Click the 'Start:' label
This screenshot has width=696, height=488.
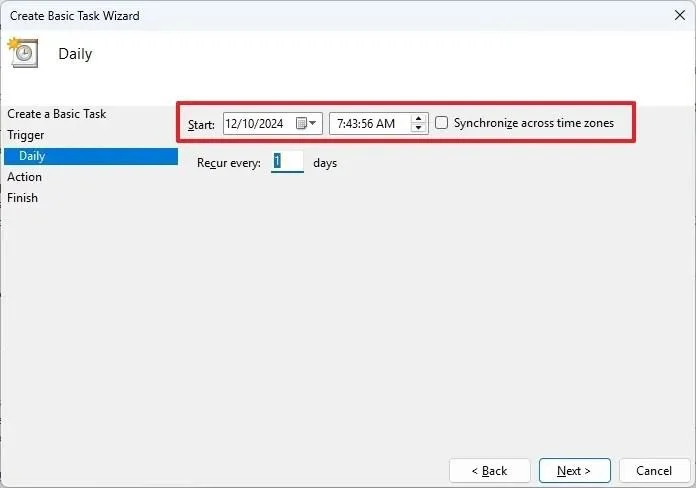point(201,125)
